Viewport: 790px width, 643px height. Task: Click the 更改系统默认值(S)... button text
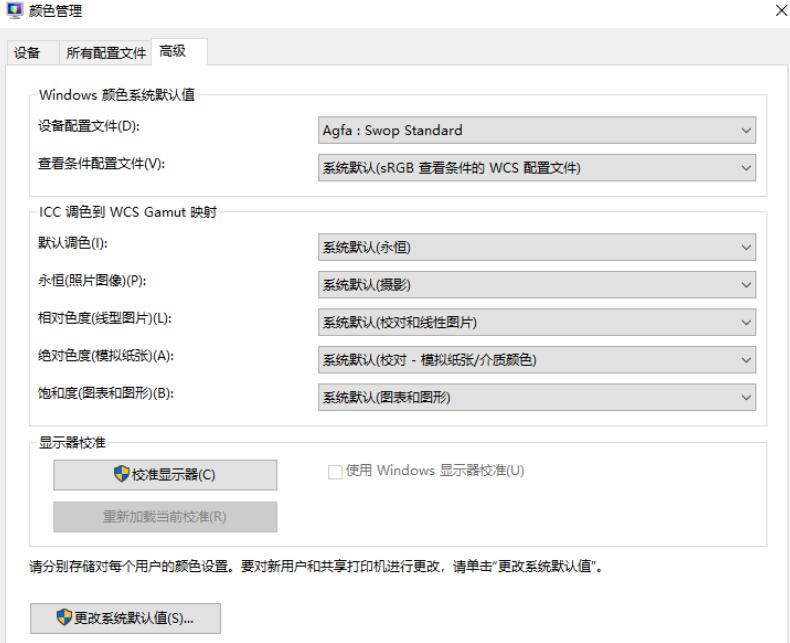click(133, 618)
